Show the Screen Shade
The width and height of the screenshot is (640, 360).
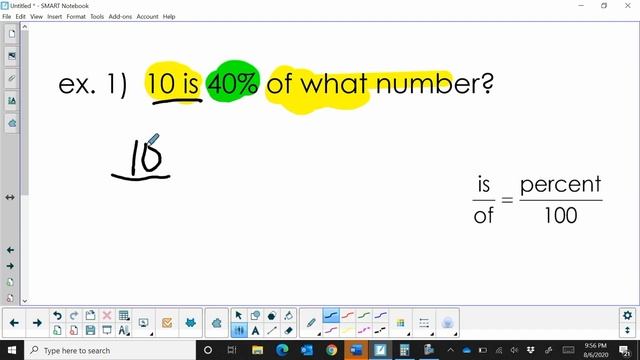tap(107, 330)
